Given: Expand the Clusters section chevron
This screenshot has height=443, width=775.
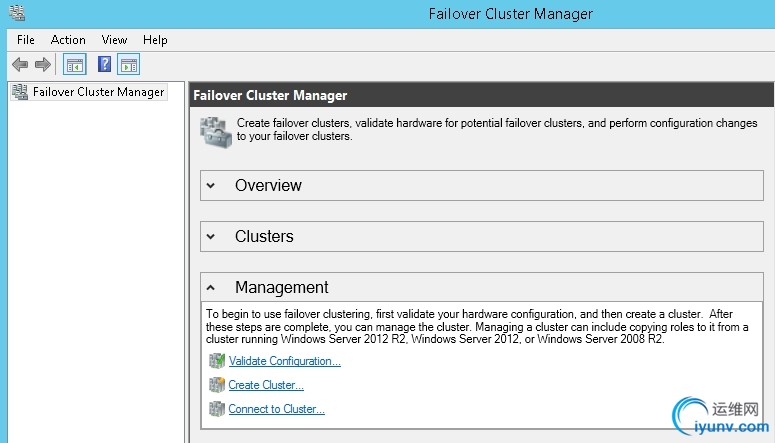Looking at the screenshot, I should point(211,237).
